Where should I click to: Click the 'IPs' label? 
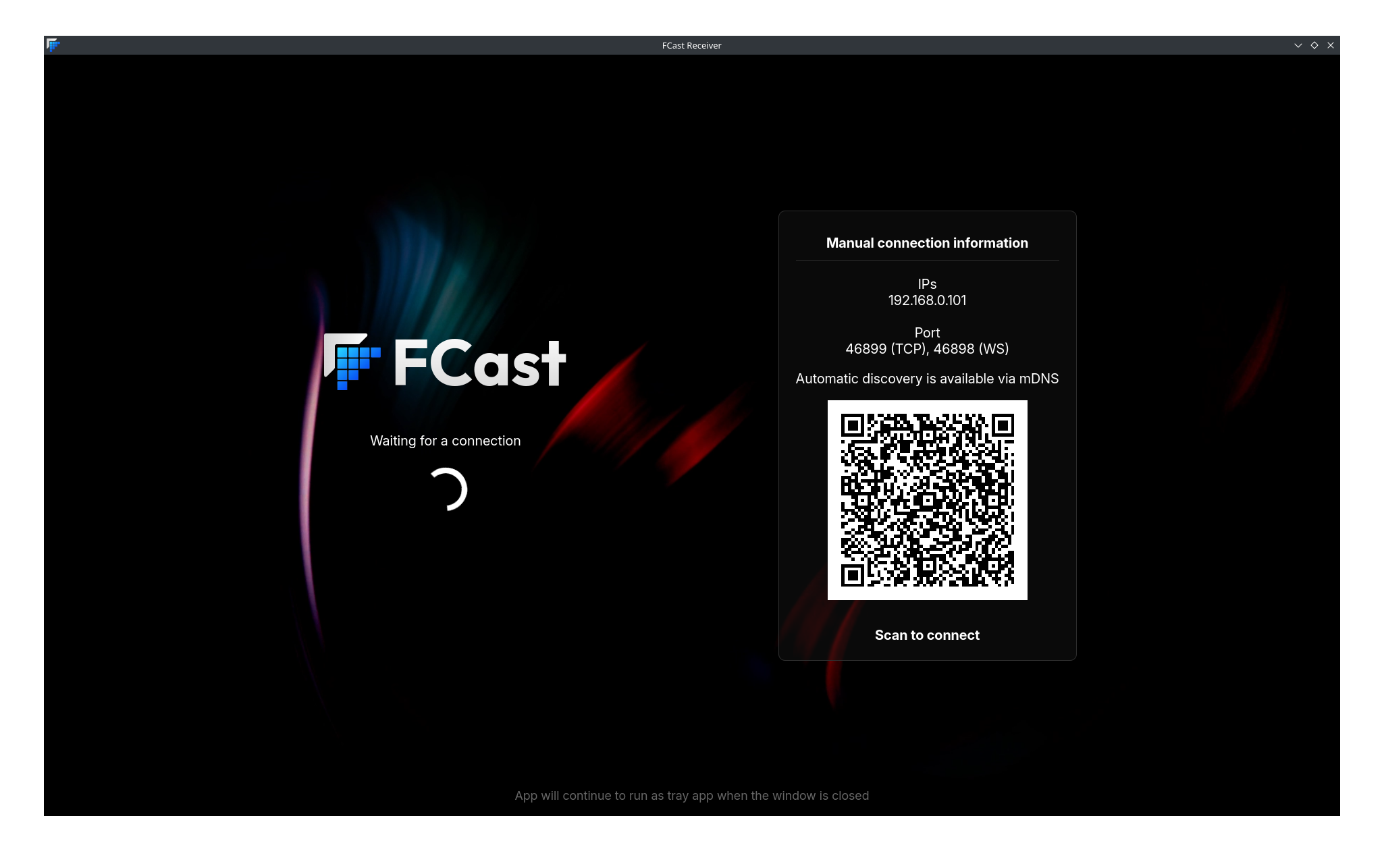tap(927, 284)
